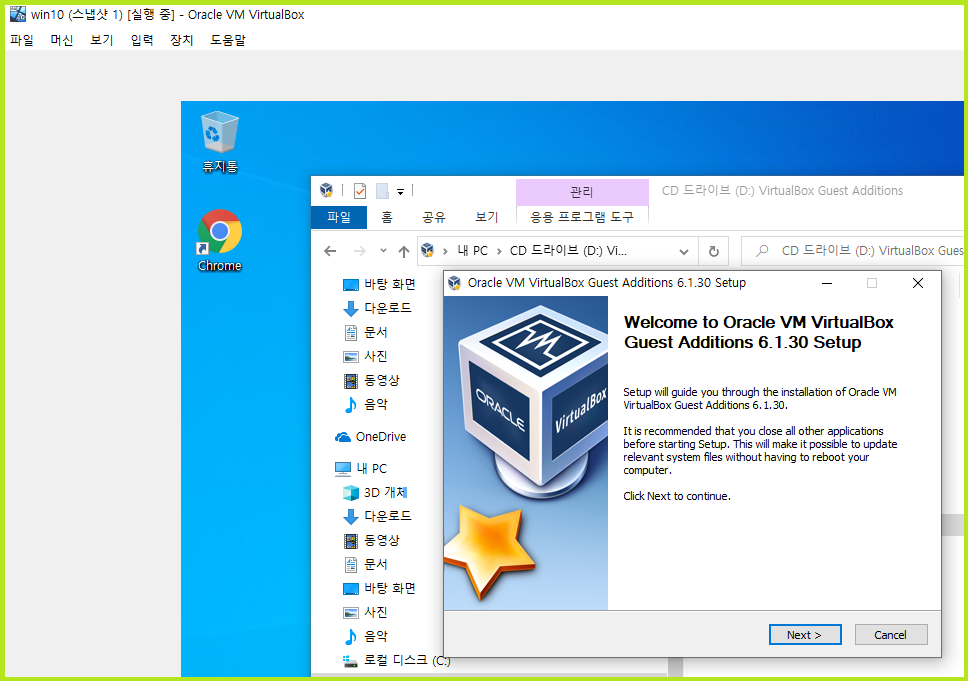Open VirtualBox 도움말 menu
Image resolution: width=968 pixels, height=681 pixels.
click(x=228, y=40)
